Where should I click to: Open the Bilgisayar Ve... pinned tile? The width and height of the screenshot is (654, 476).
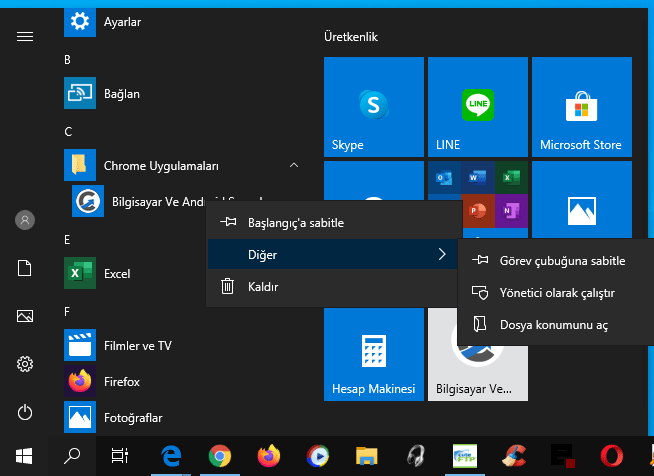click(x=478, y=373)
